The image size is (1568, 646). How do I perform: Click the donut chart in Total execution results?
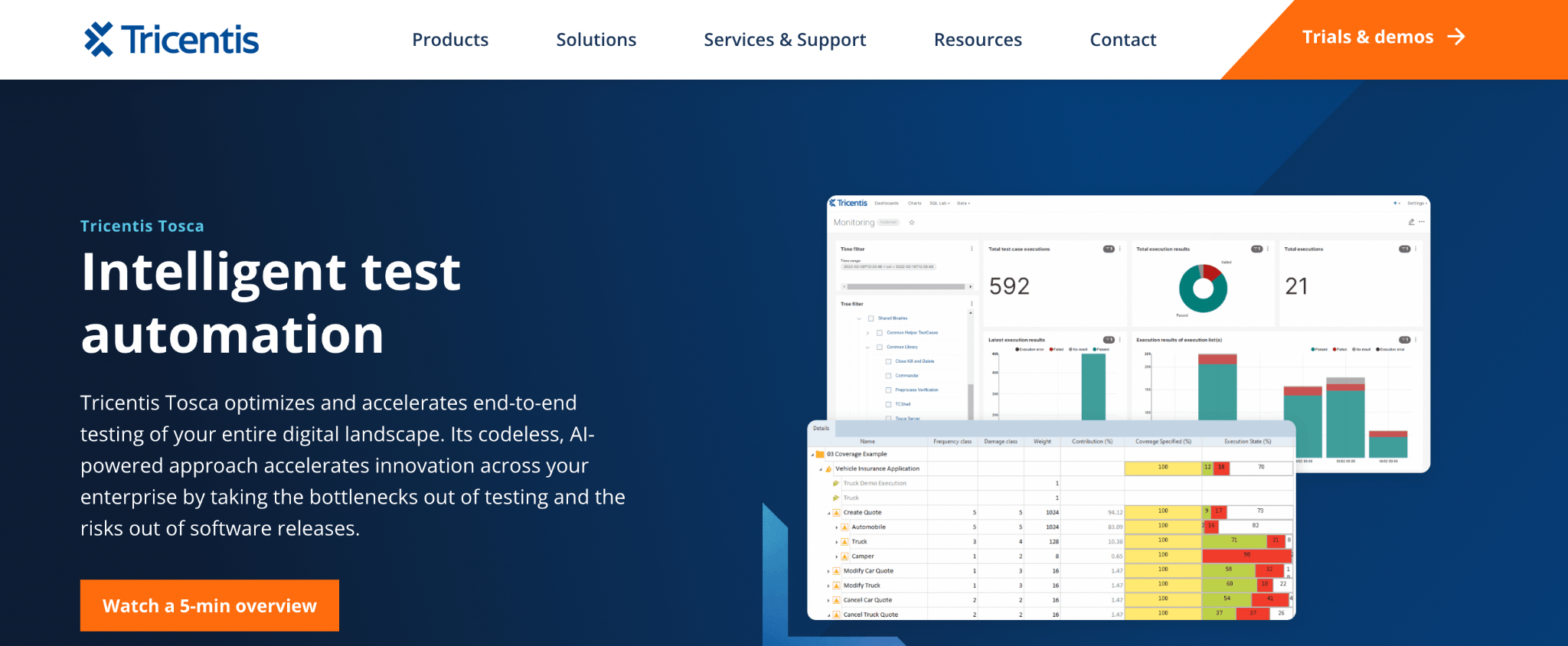point(1203,288)
